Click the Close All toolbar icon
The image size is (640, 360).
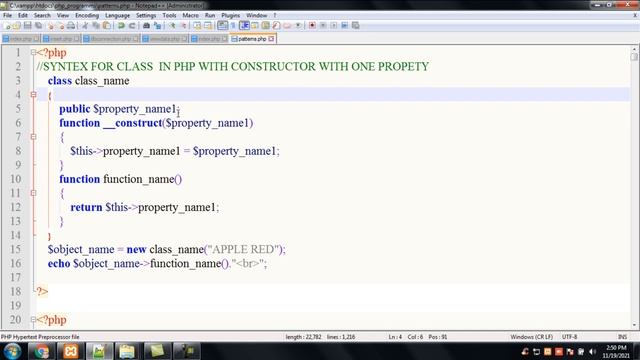pos(60,26)
